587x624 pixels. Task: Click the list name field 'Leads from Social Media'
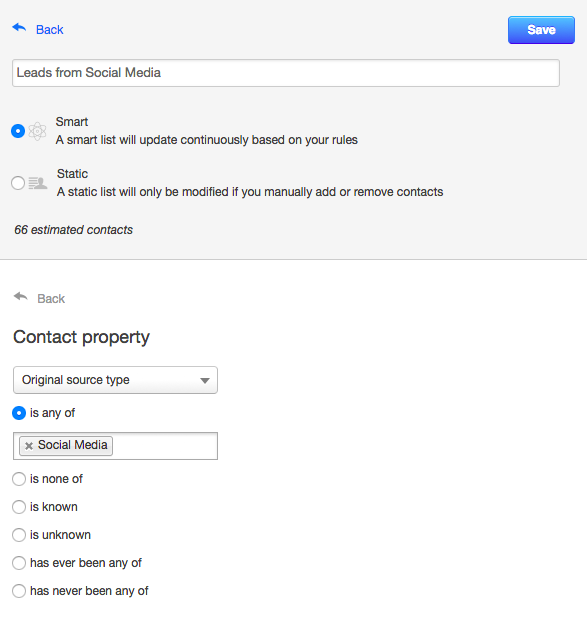(286, 73)
